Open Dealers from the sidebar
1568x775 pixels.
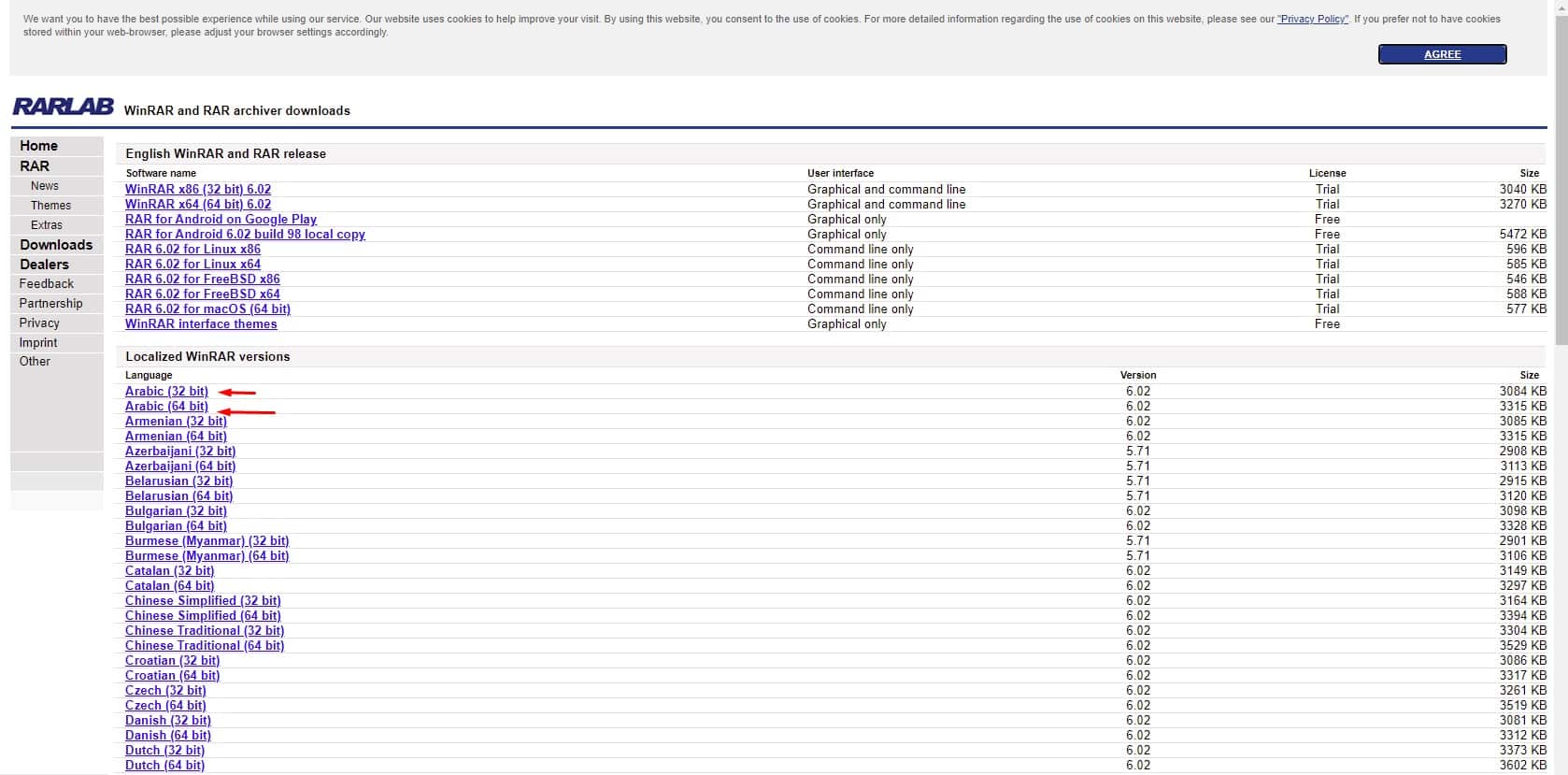click(x=44, y=265)
